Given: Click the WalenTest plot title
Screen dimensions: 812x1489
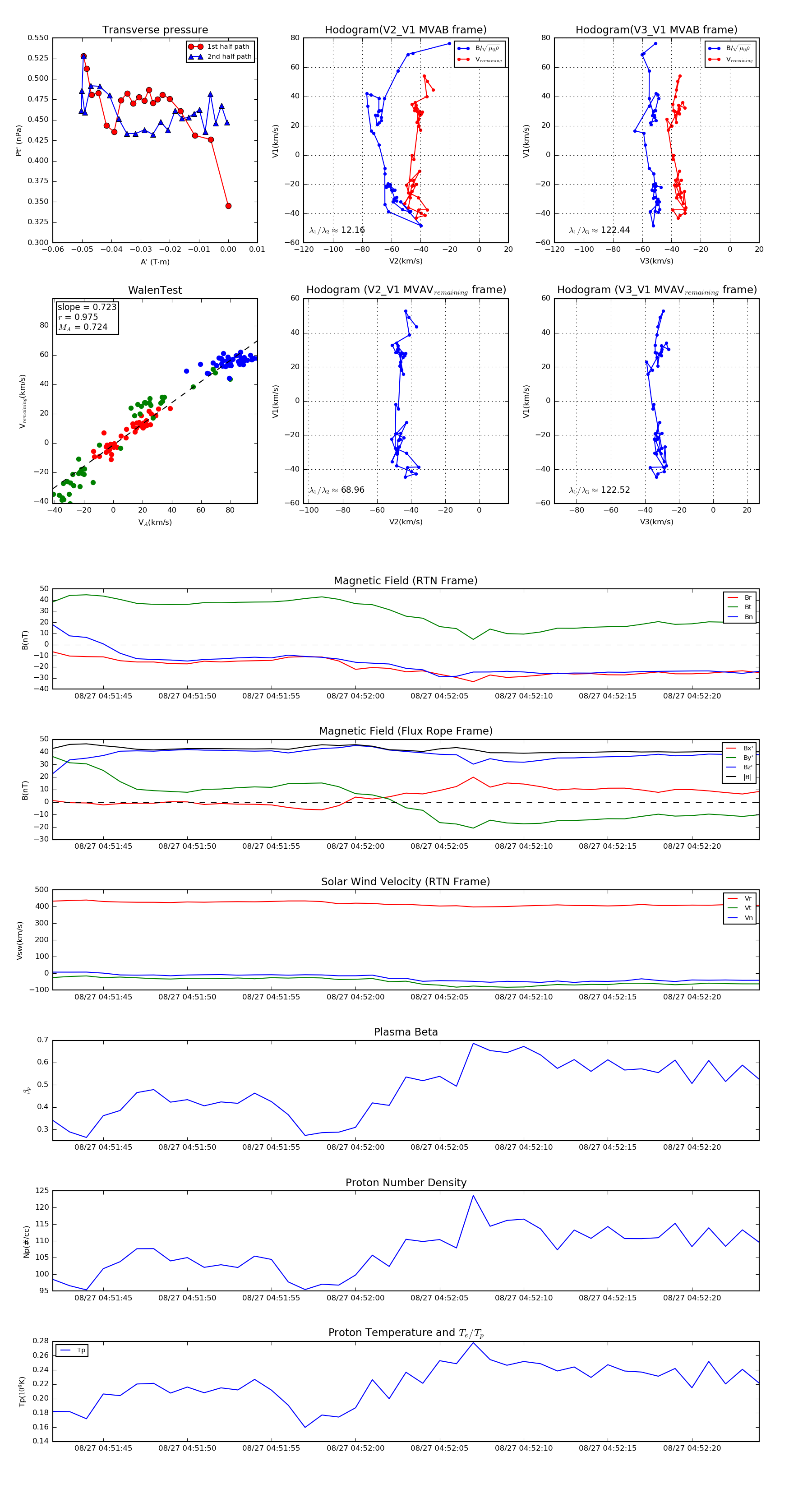Looking at the screenshot, I should coord(155,290).
